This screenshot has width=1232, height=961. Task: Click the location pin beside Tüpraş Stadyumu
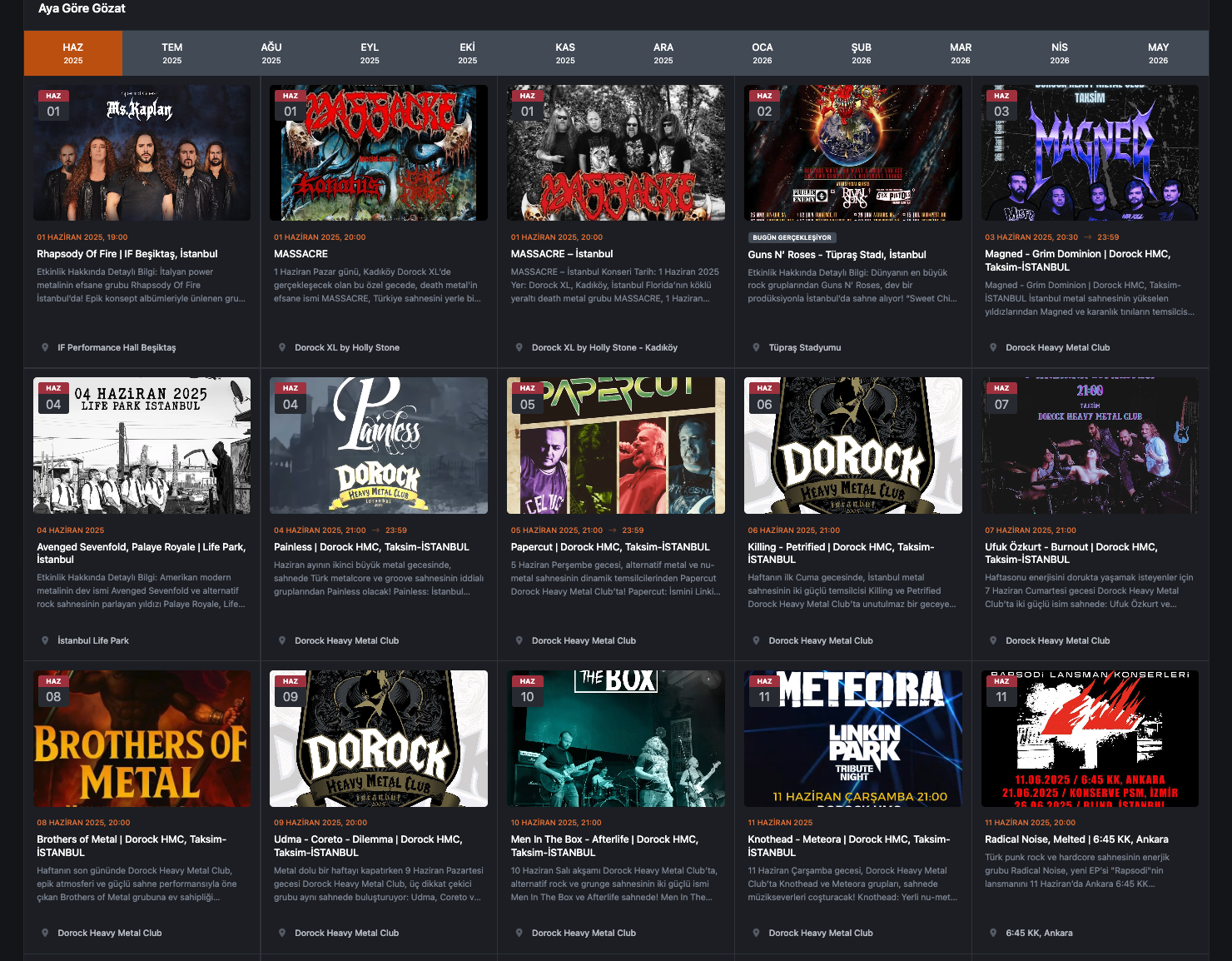click(x=756, y=347)
